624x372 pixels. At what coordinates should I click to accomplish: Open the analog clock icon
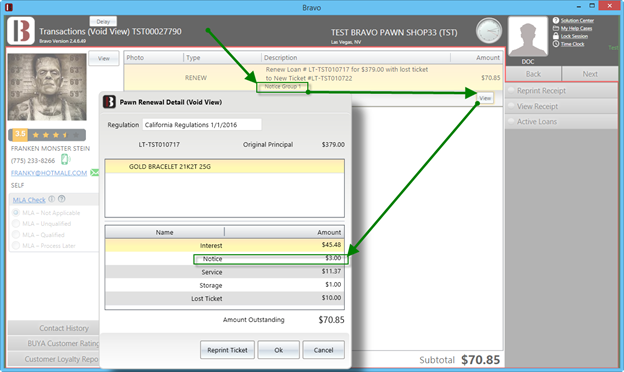point(489,31)
